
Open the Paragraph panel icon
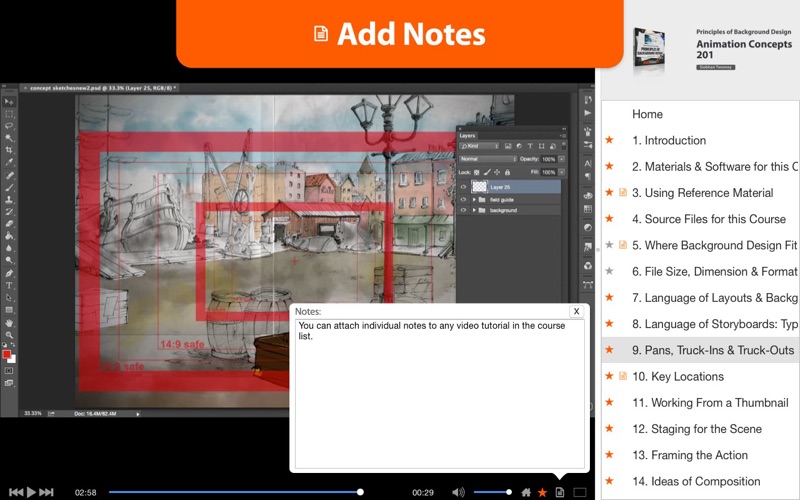click(588, 177)
